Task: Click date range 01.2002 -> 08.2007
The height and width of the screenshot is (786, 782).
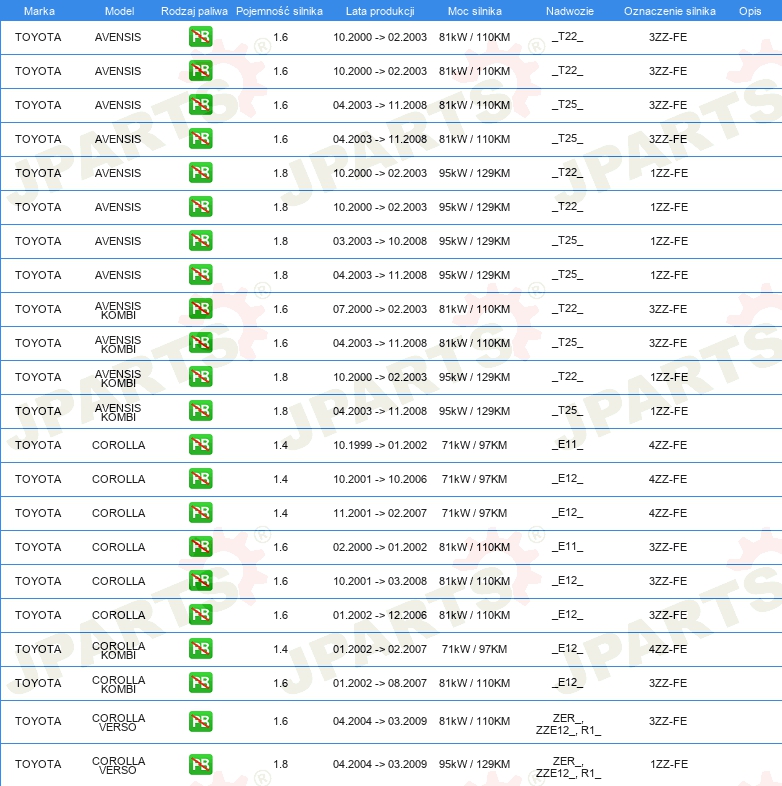Action: (379, 683)
